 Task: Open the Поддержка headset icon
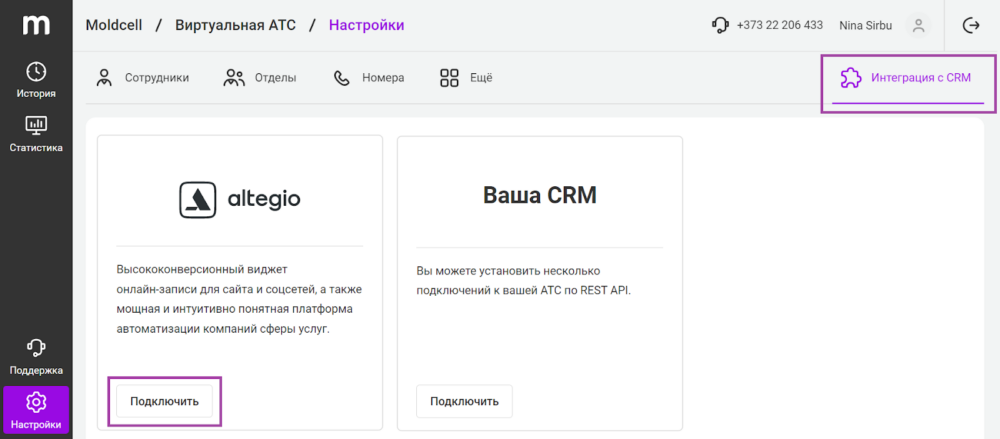[x=36, y=348]
